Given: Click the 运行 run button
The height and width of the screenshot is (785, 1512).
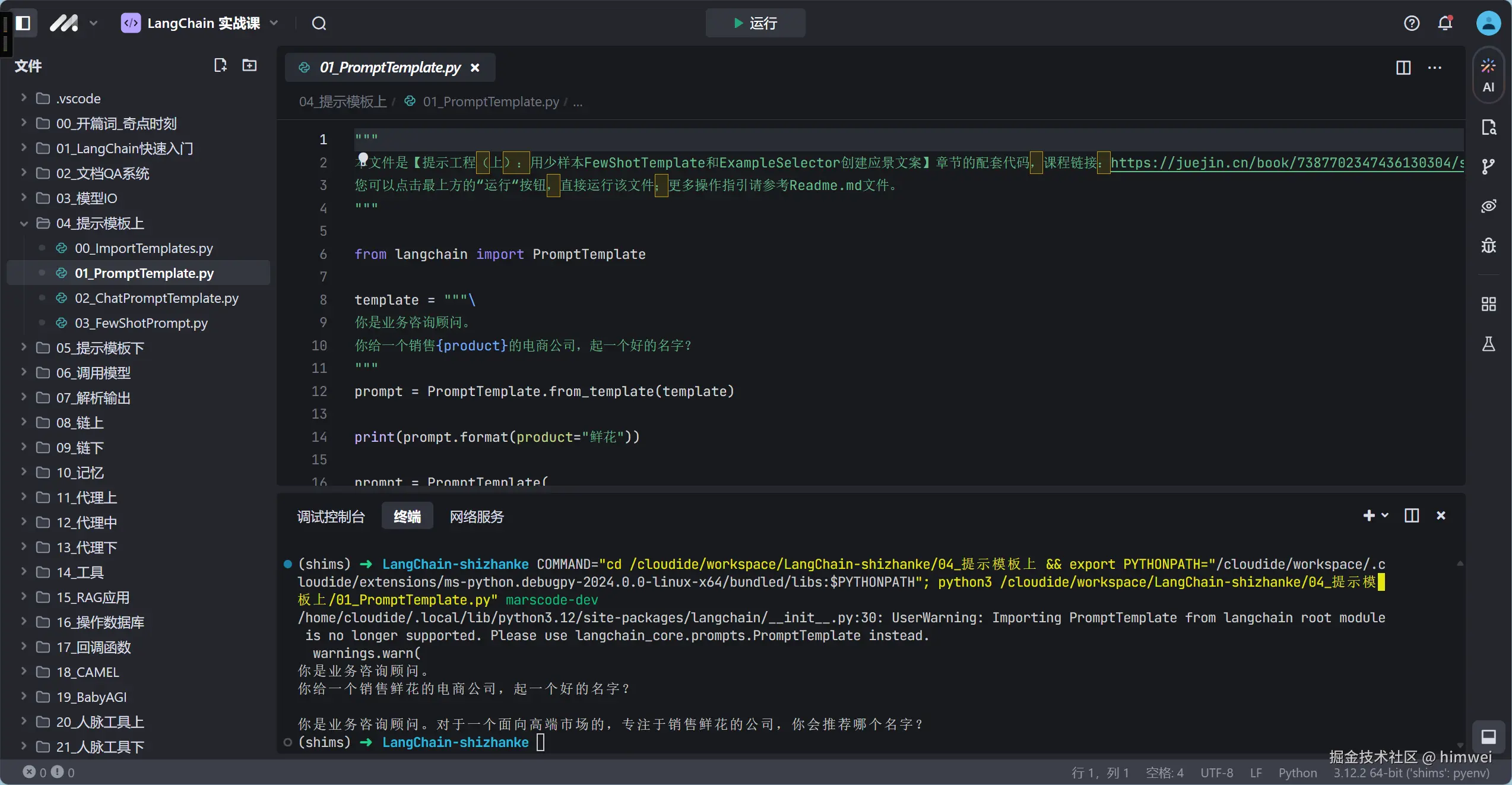Looking at the screenshot, I should tap(755, 23).
